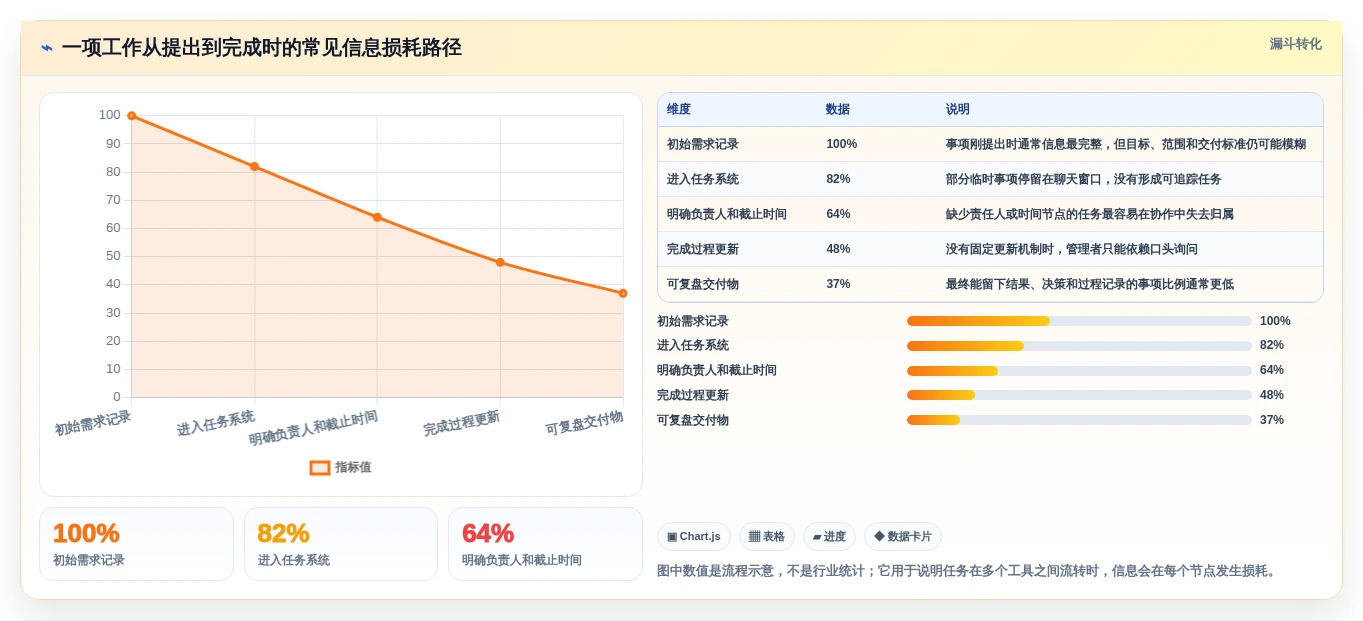Click the 维度 column header

pos(679,109)
